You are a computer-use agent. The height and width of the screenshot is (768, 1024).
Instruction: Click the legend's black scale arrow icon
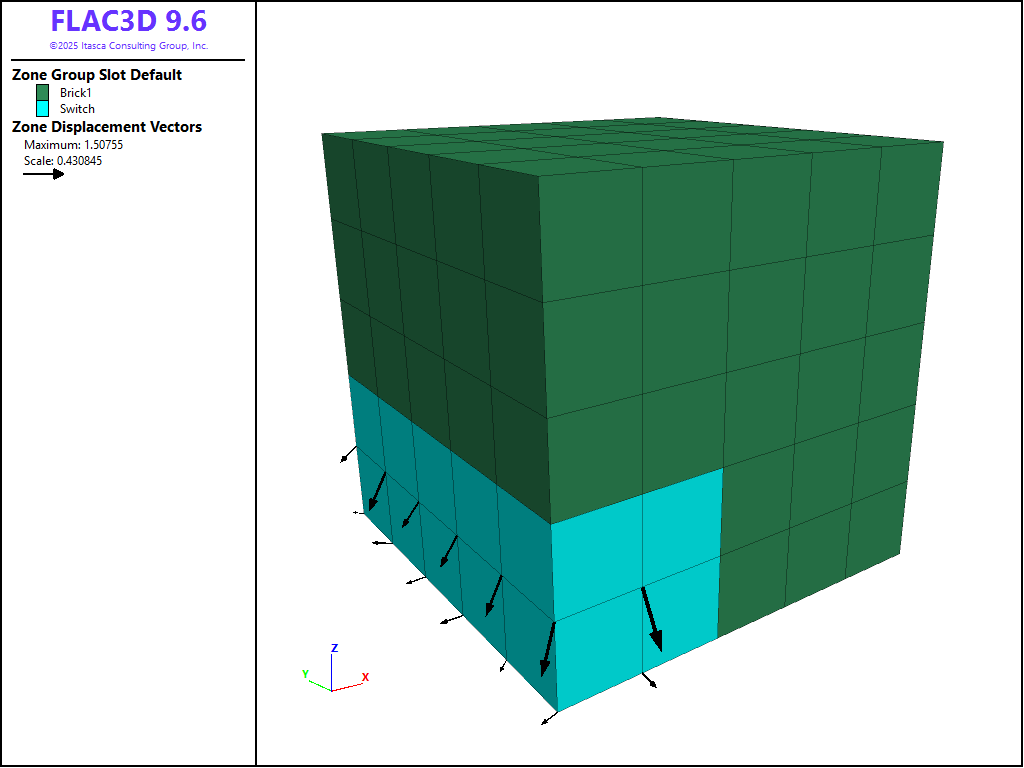point(43,174)
